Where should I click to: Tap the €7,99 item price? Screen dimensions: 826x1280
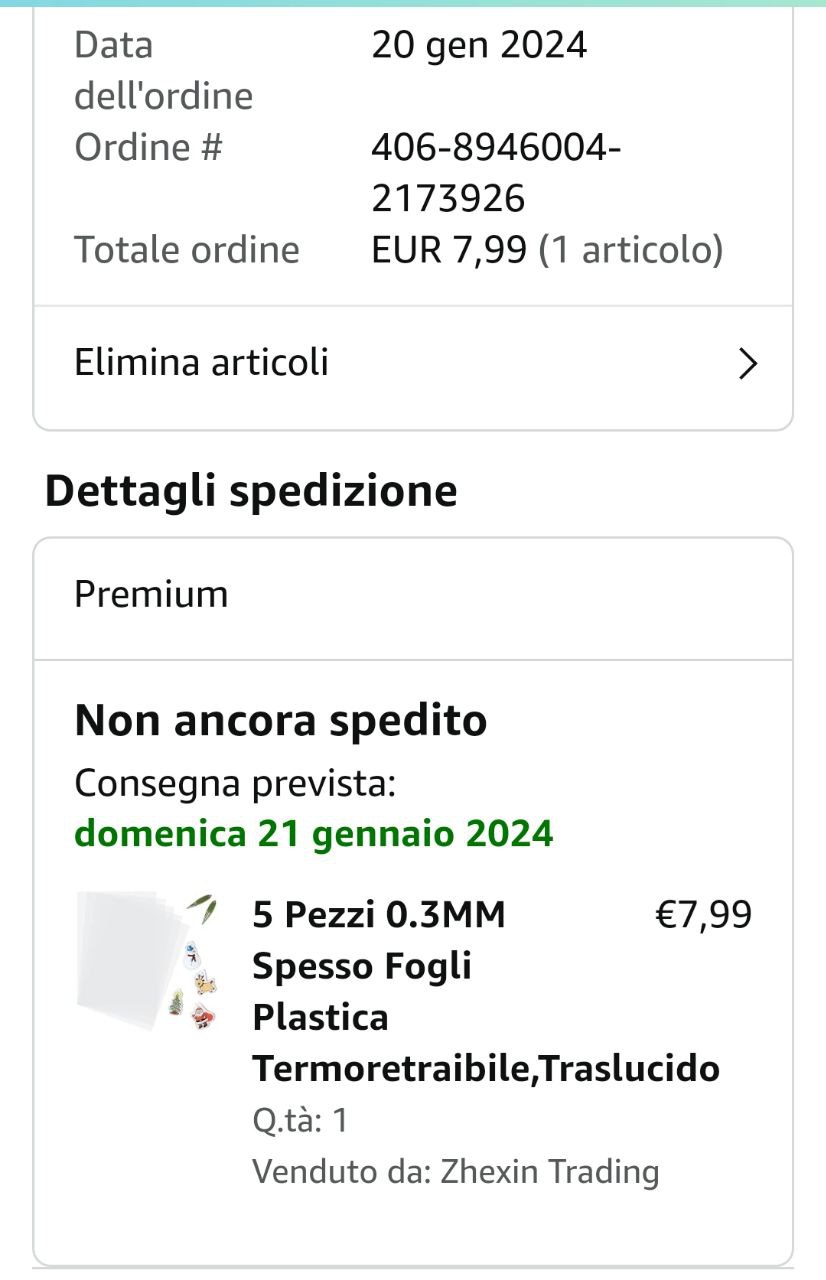[x=702, y=914]
